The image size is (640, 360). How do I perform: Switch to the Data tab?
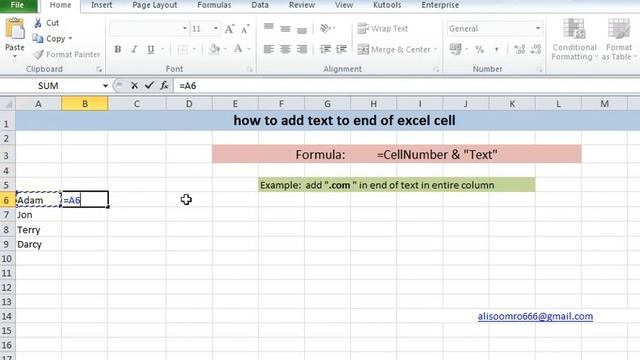point(260,5)
